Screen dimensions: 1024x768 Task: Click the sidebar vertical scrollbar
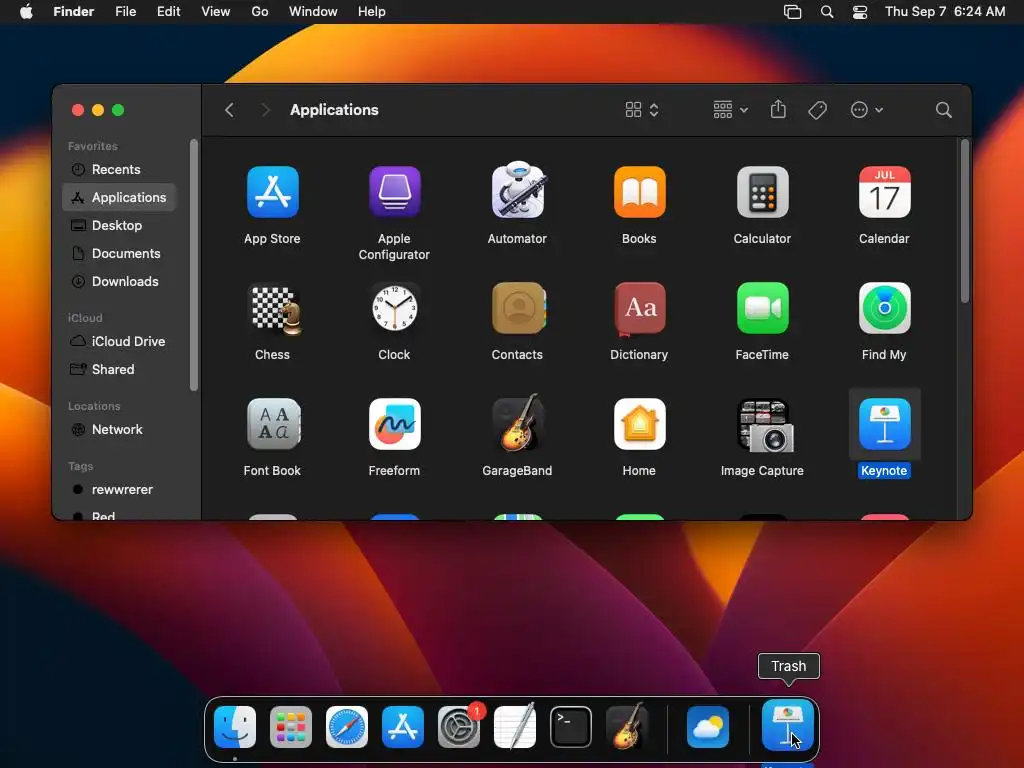(x=193, y=265)
